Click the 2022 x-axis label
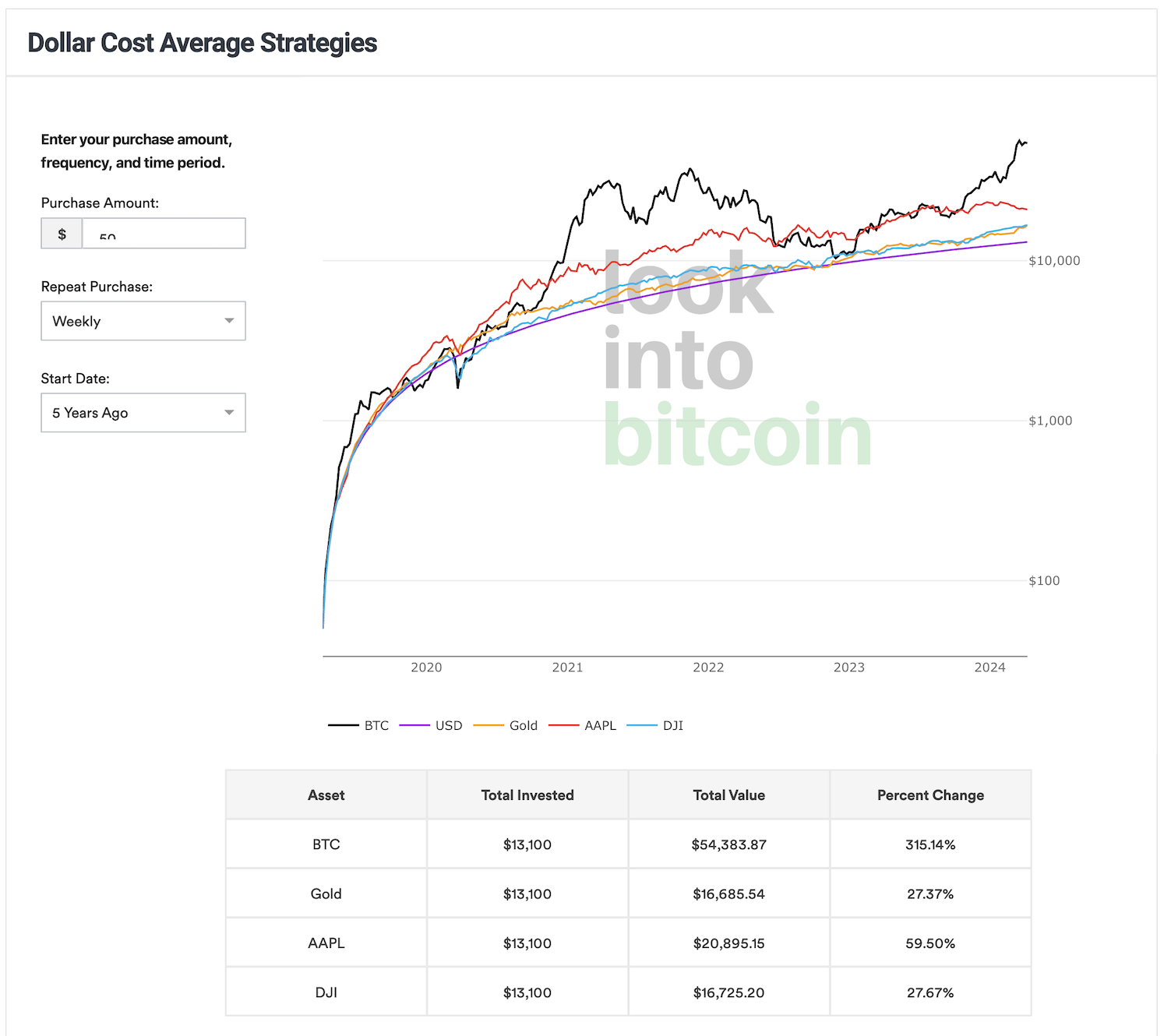Screen dimensions: 1164x1036 click(x=708, y=668)
